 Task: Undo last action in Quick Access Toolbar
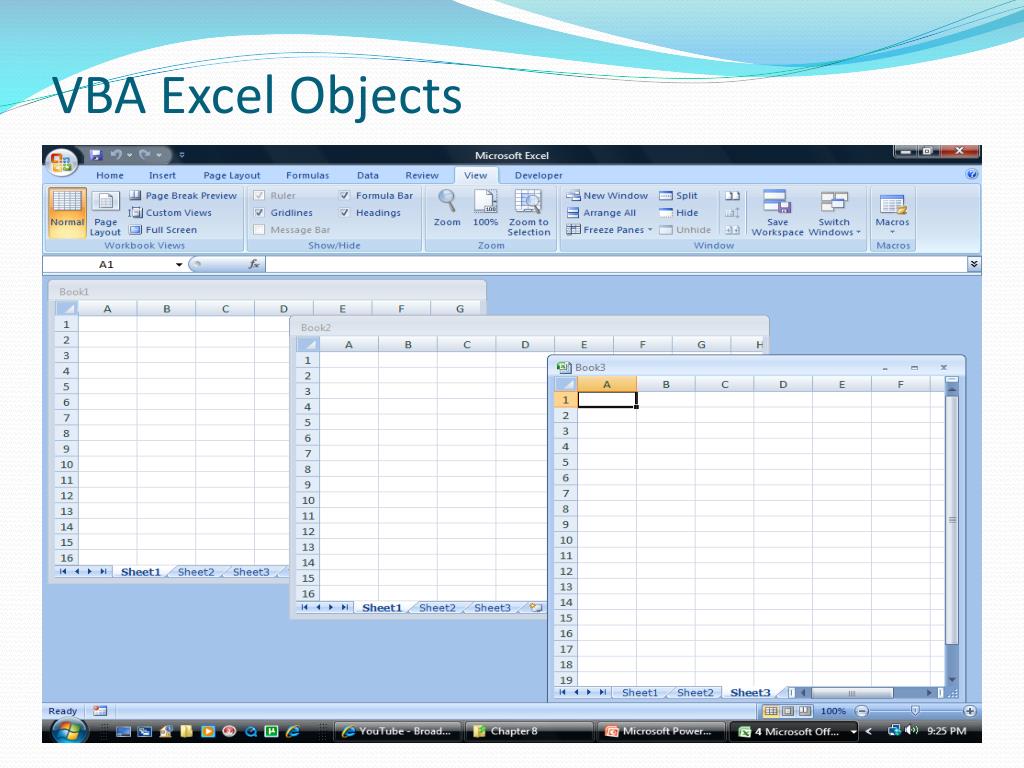coord(116,155)
